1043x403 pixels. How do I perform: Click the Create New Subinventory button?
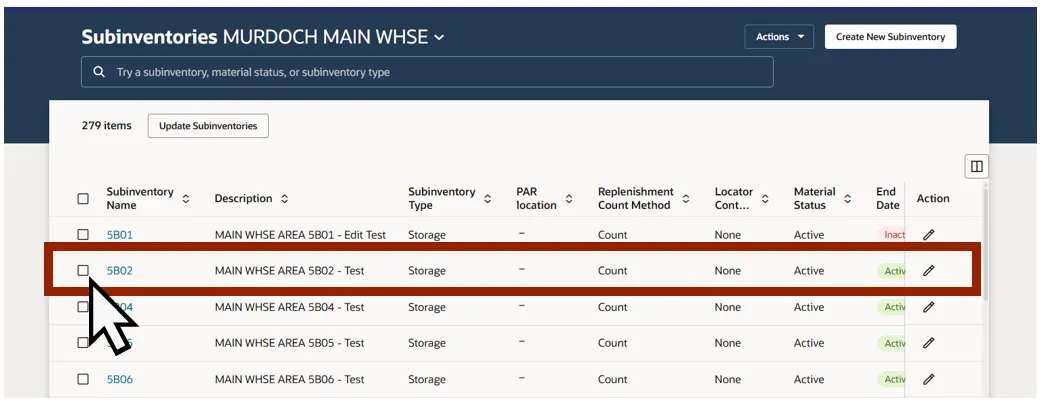890,37
